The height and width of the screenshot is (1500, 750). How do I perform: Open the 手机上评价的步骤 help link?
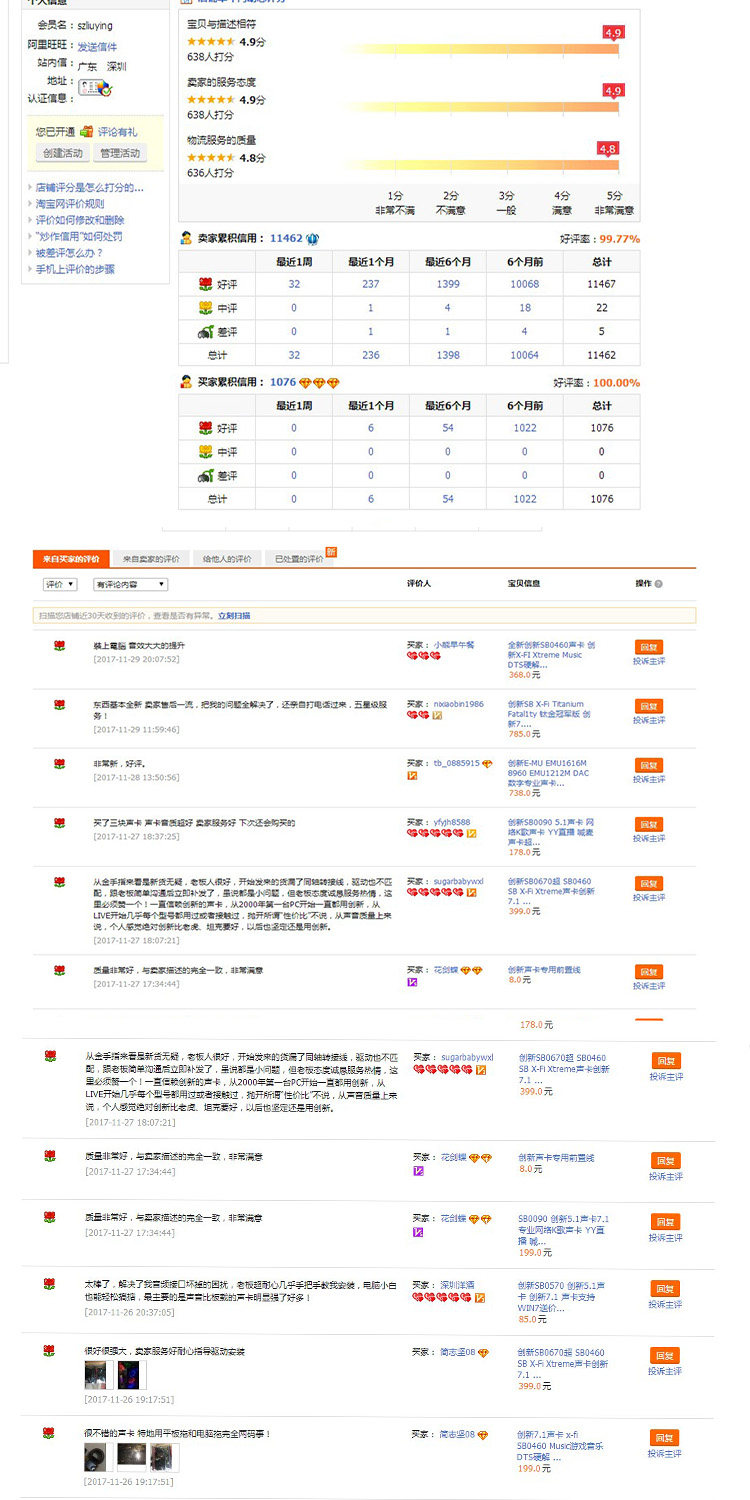coord(75,269)
